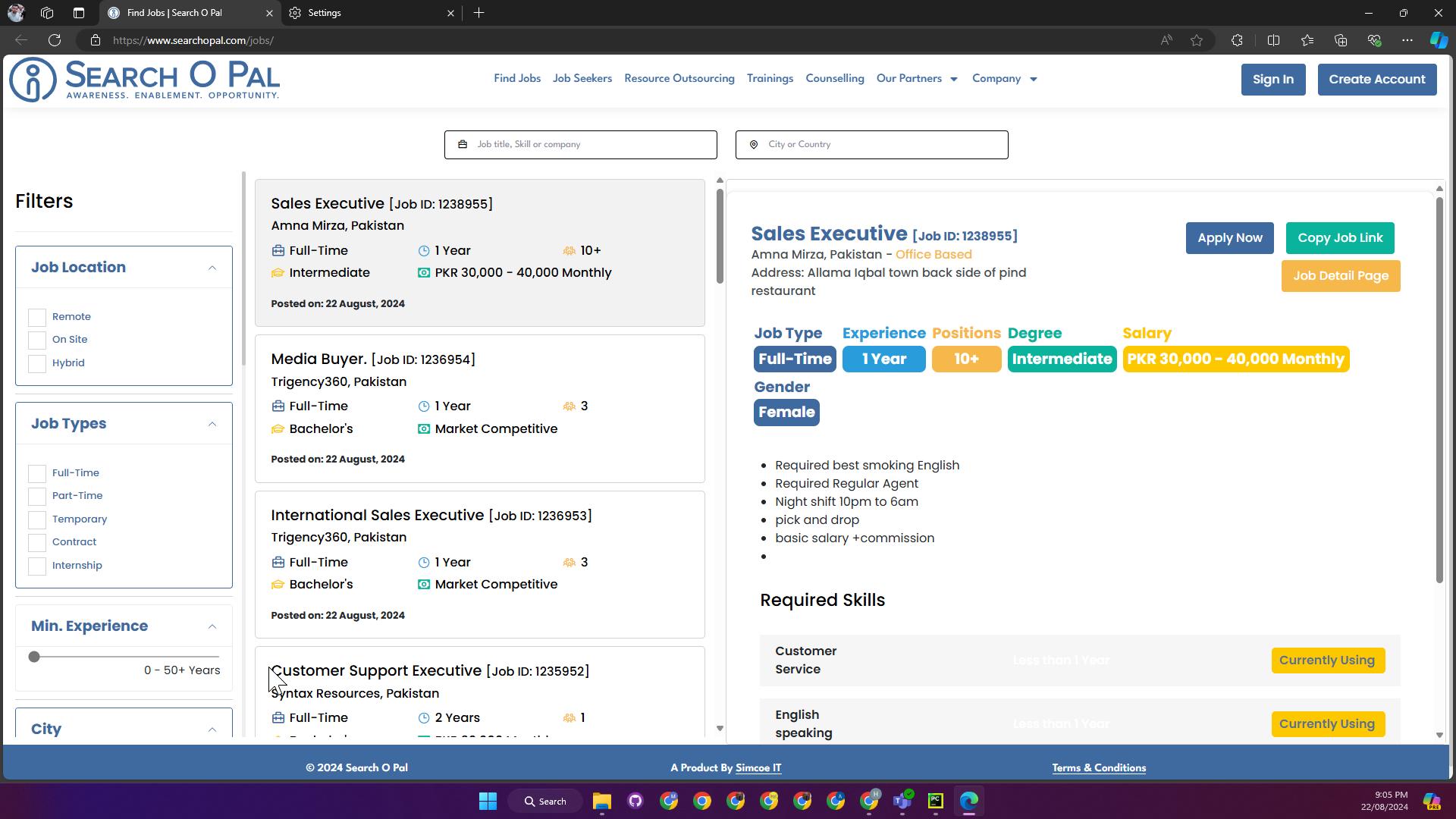Click the Apply Now button

[1230, 237]
